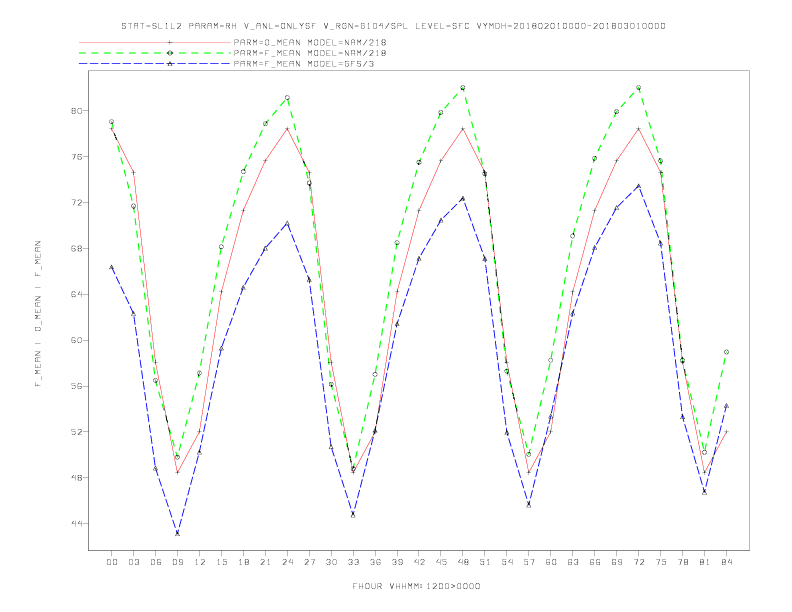Click x-axis forecast hour label 78

682,562
